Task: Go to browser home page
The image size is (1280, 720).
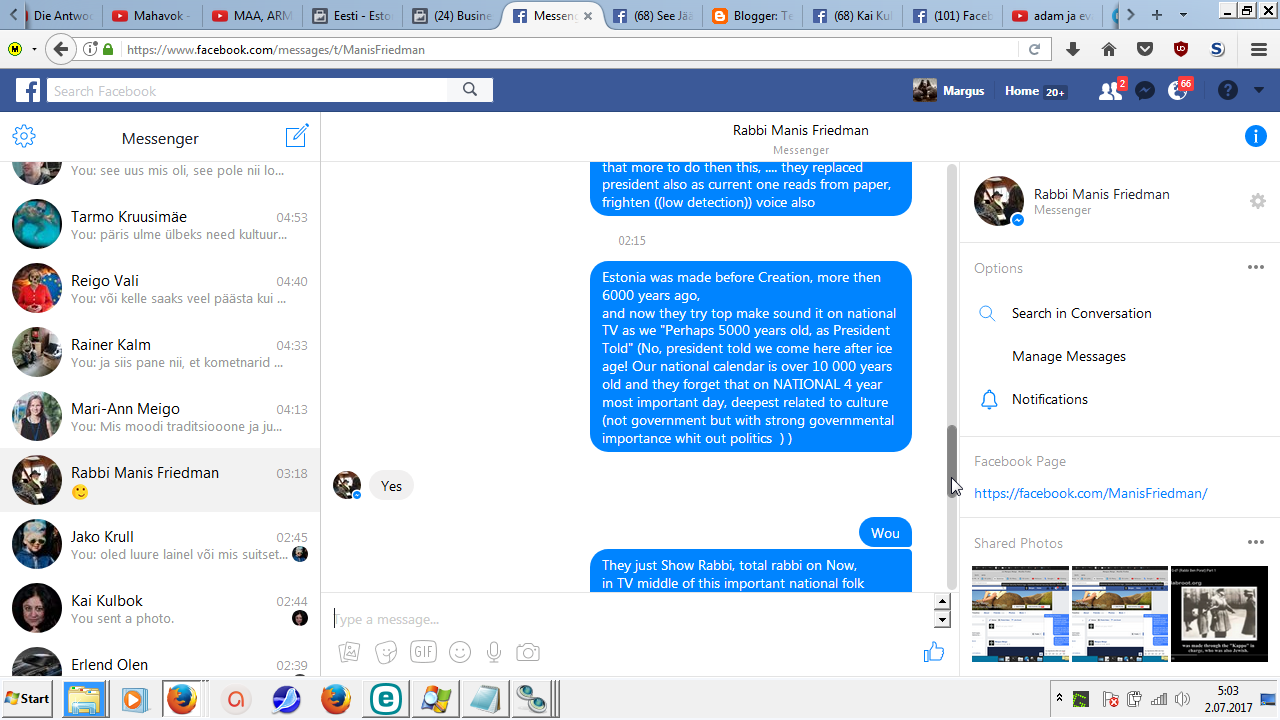Action: point(1109,49)
